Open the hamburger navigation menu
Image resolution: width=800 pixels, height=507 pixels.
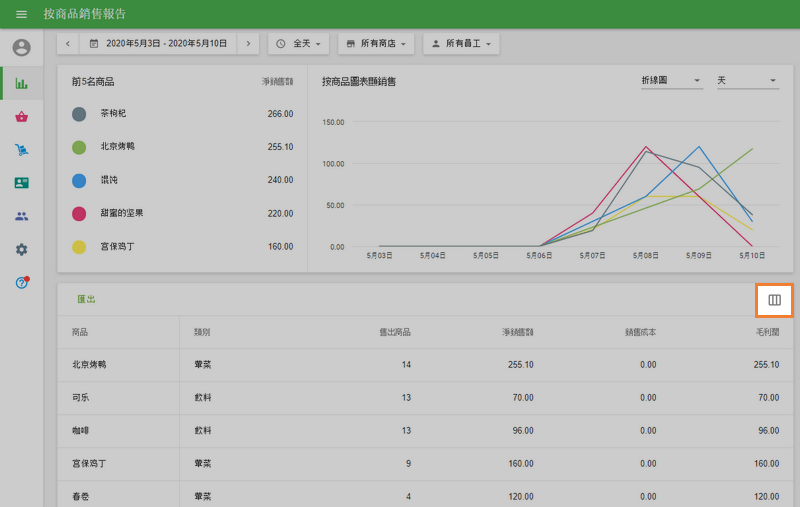21,14
